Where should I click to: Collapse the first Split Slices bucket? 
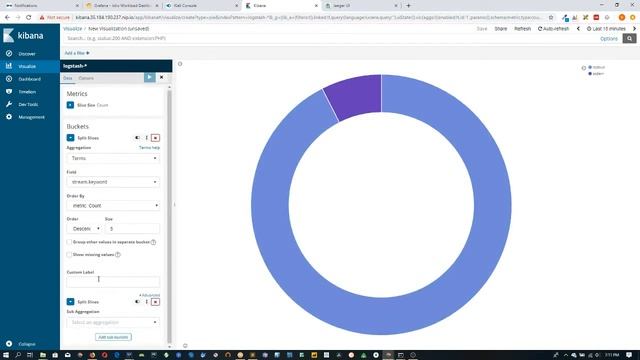pos(70,138)
